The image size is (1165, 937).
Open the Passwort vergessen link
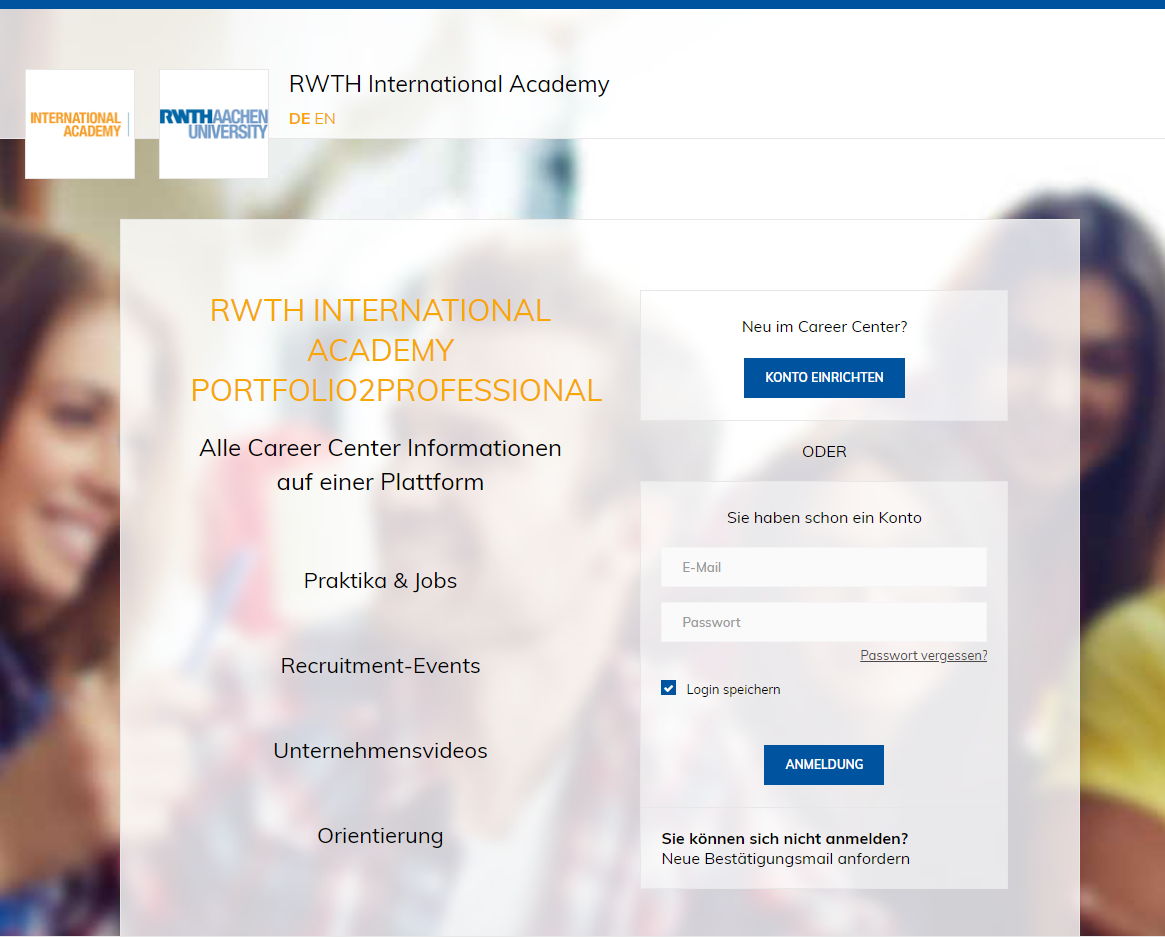coord(922,655)
